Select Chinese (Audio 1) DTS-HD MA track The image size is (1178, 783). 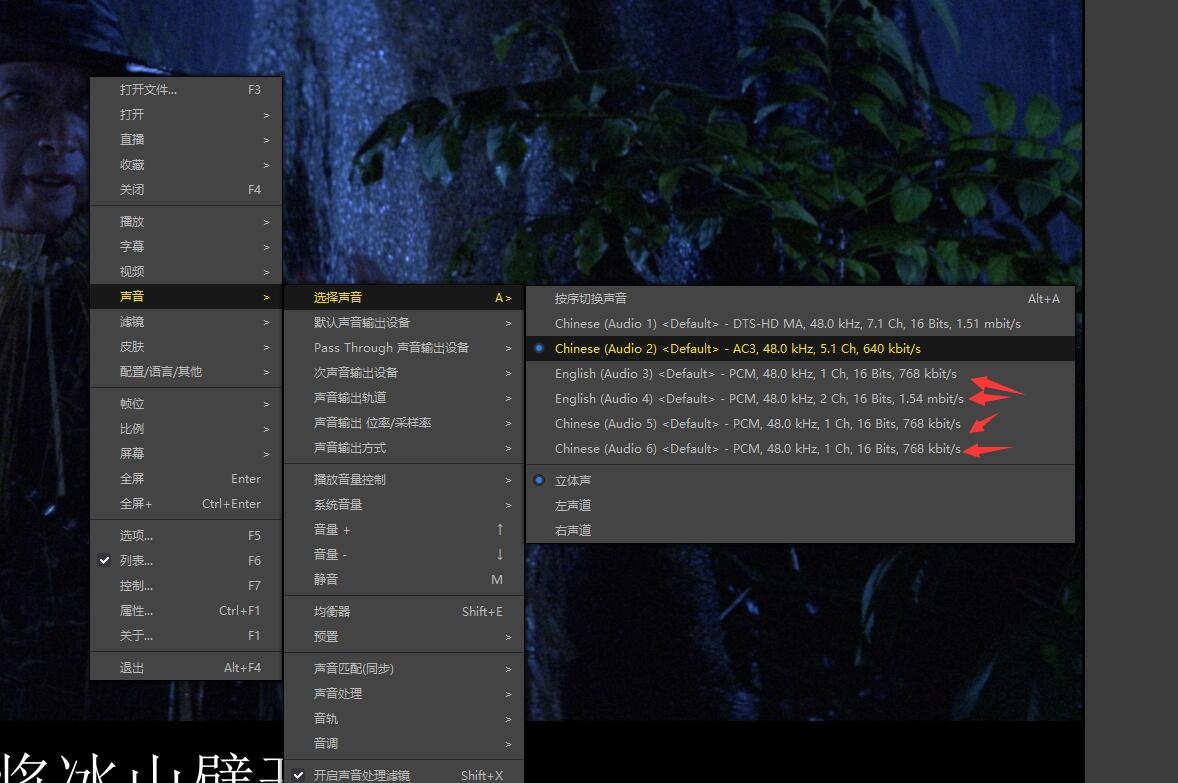coord(800,324)
